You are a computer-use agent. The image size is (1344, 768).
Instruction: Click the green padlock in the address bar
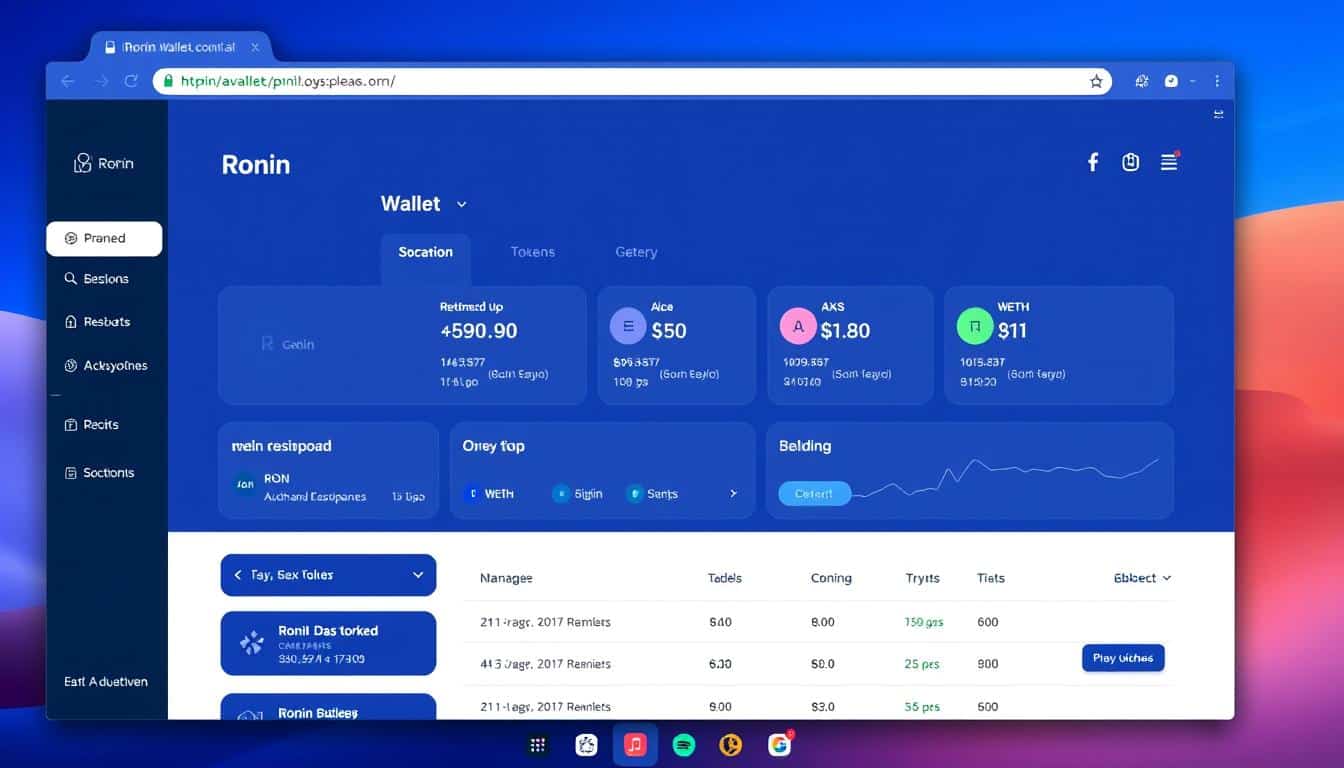click(168, 81)
